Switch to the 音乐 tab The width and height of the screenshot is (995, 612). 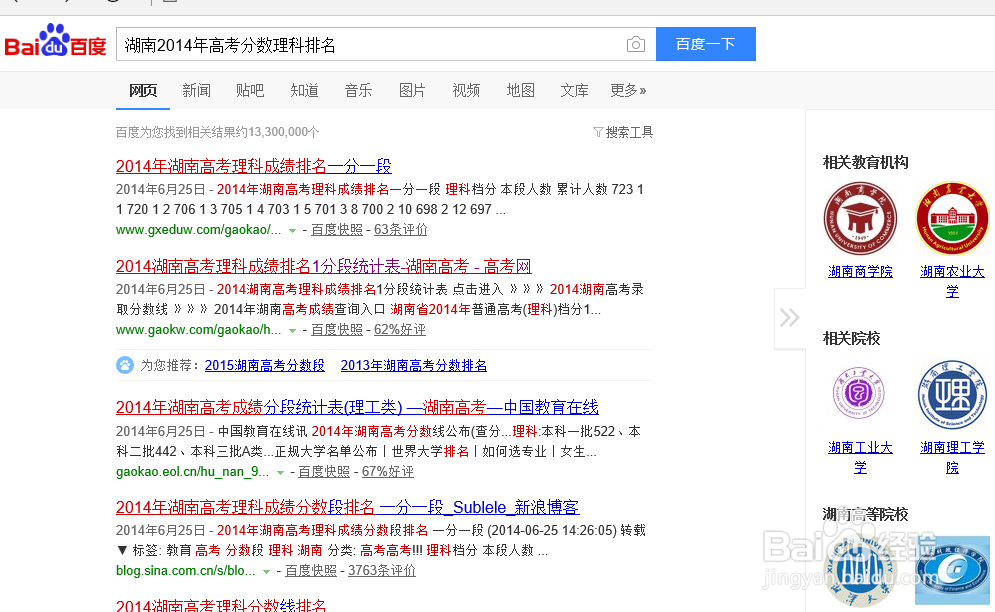point(359,90)
